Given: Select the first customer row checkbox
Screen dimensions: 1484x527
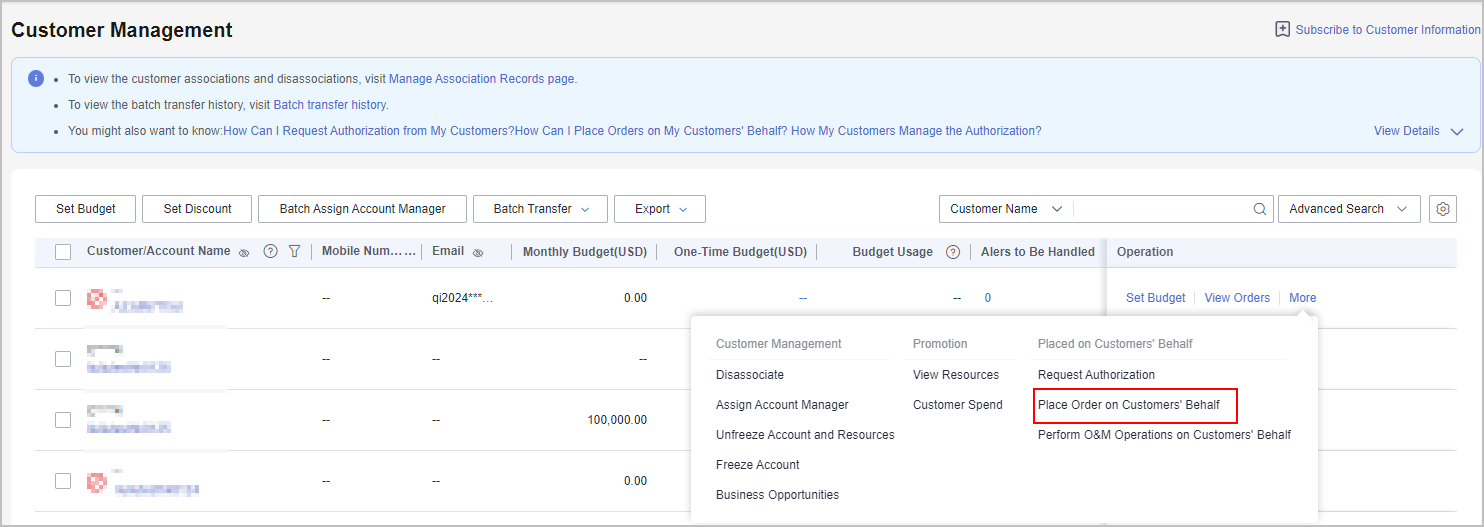Looking at the screenshot, I should [63, 298].
